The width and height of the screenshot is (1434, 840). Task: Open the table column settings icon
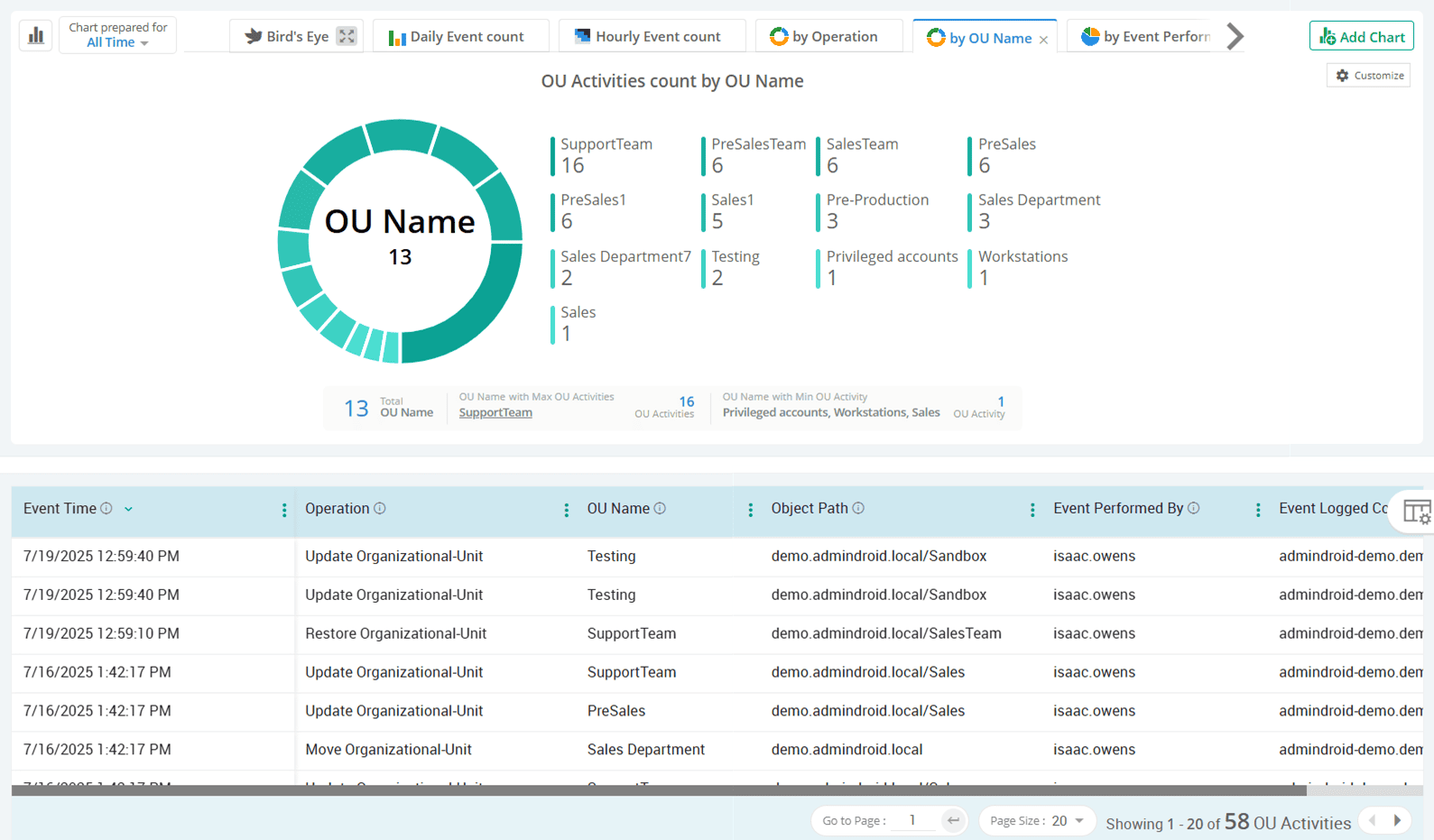click(1417, 512)
